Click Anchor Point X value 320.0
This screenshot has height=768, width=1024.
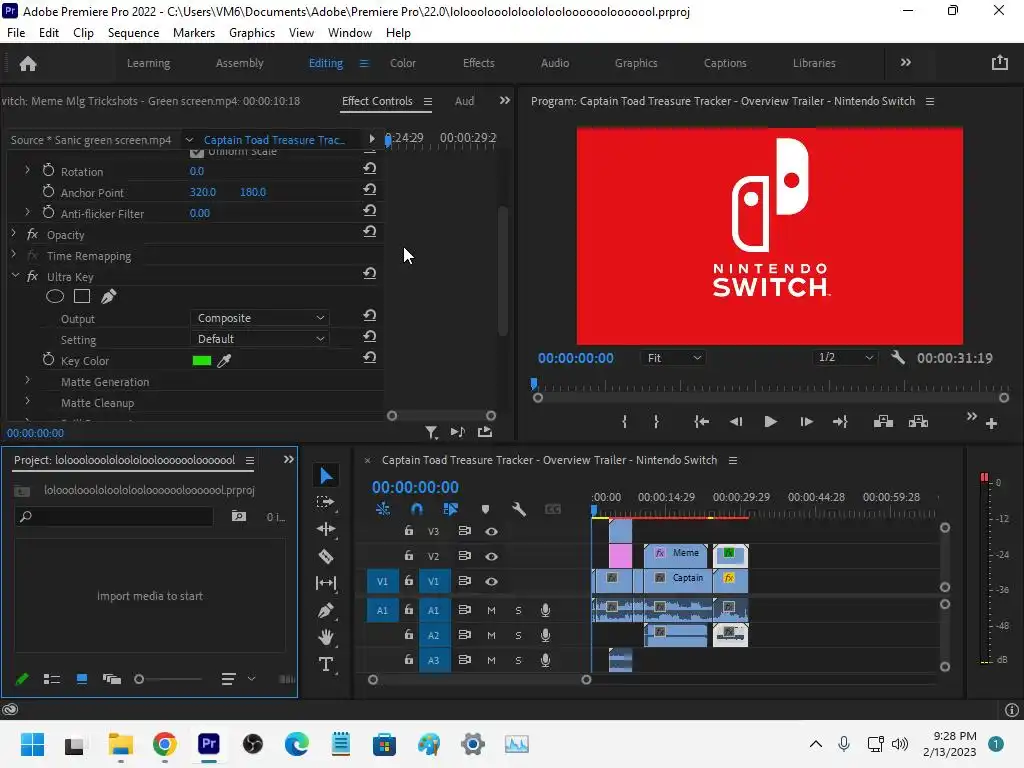(x=202, y=192)
